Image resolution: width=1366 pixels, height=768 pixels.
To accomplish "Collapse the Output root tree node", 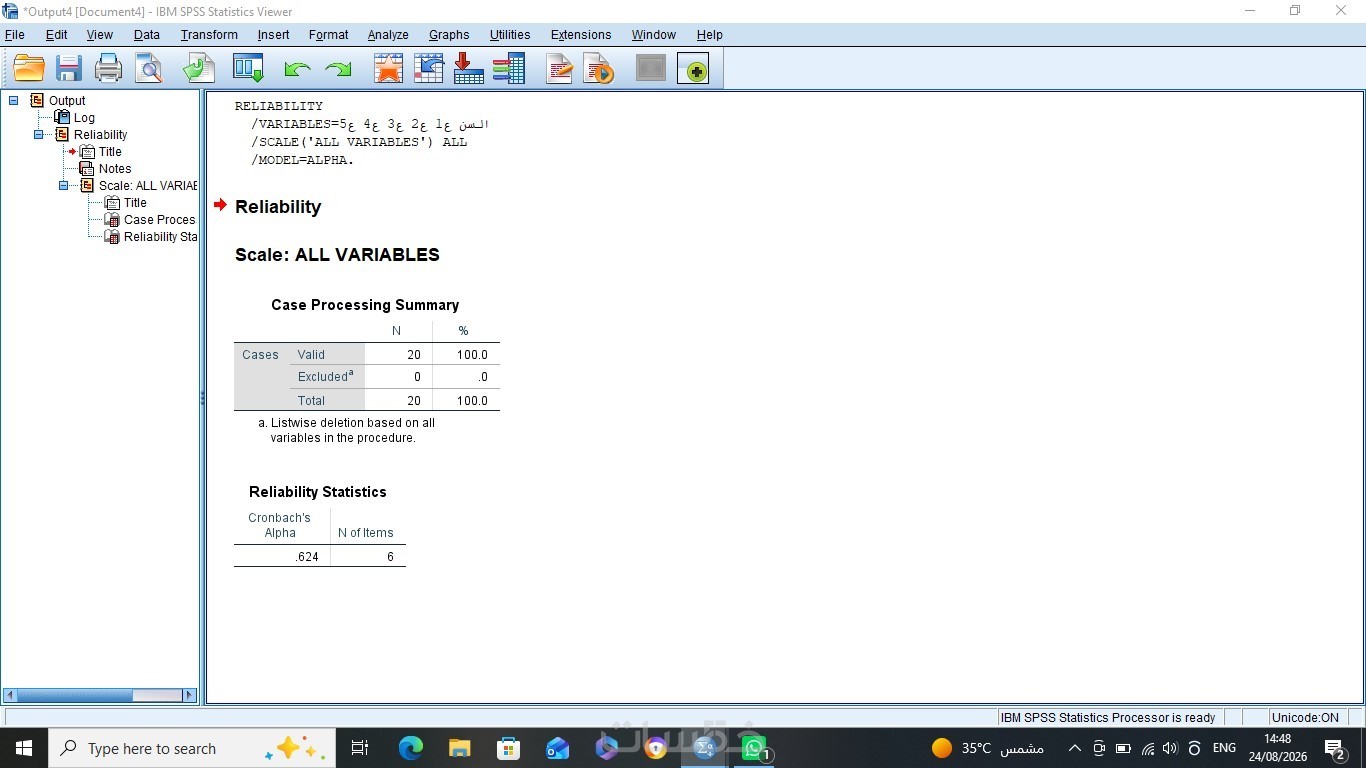I will 14,100.
